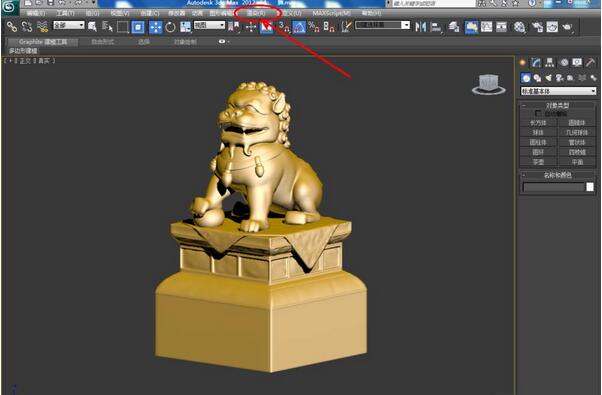This screenshot has width=602, height=395.
Task: Select the Shapes category icon
Action: (x=538, y=78)
